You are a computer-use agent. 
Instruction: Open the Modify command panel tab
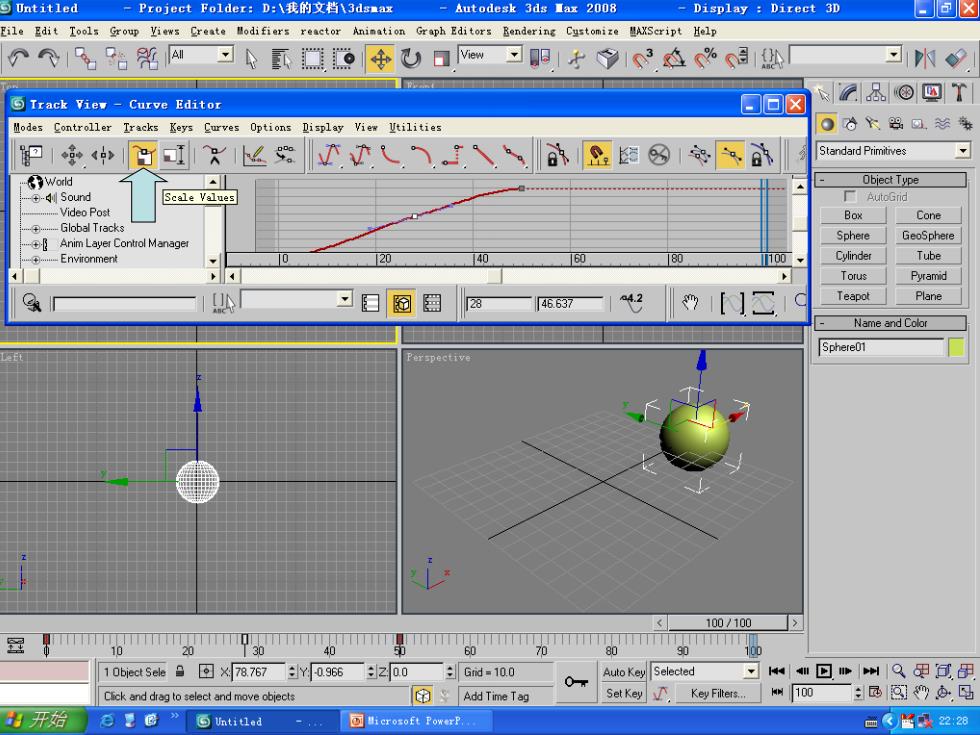849,93
